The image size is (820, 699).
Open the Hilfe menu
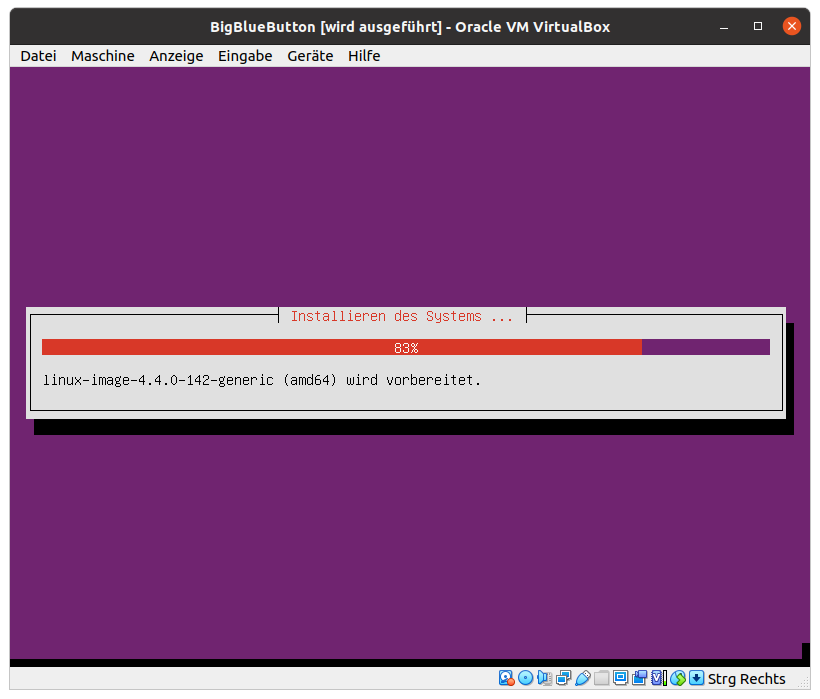coord(364,56)
